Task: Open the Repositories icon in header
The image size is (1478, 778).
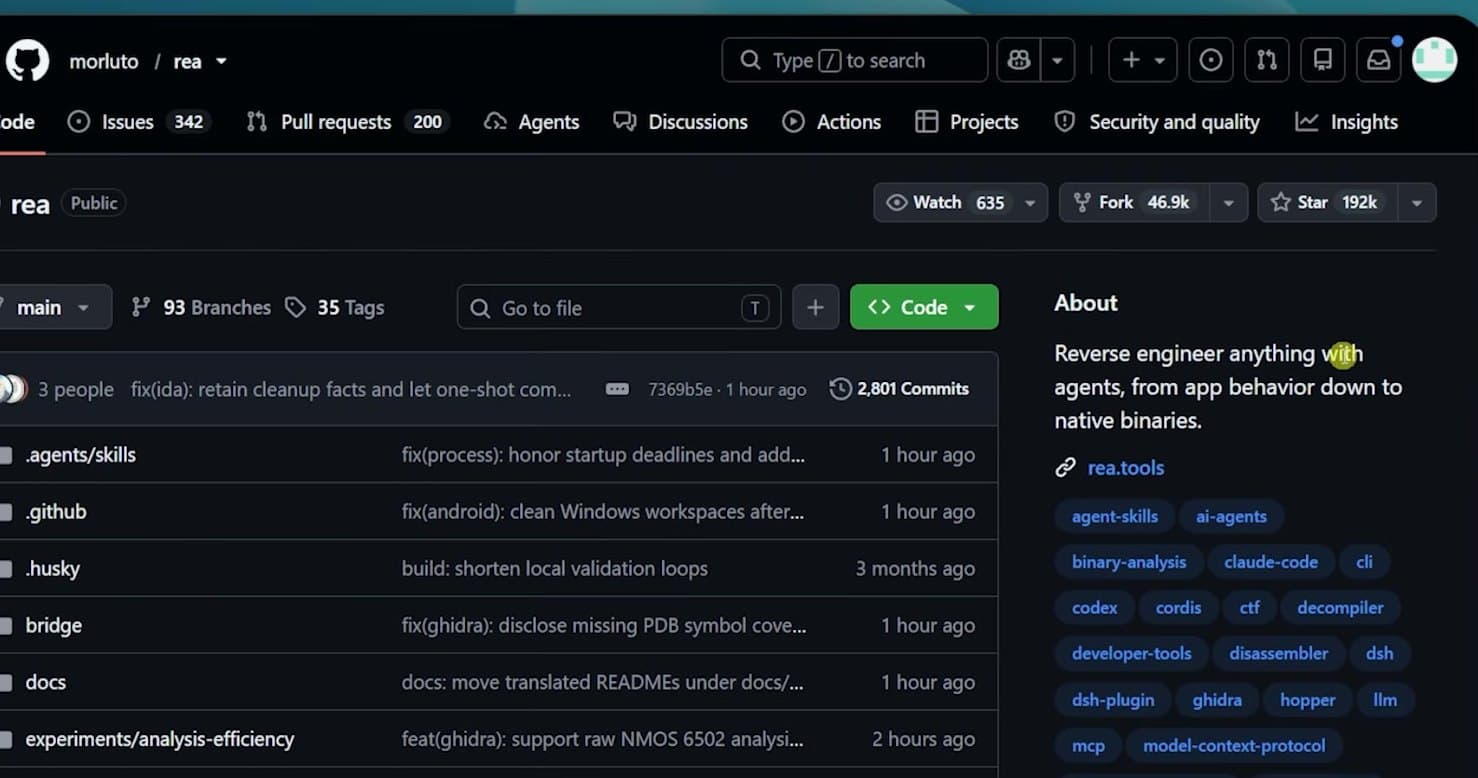Action: (1323, 61)
